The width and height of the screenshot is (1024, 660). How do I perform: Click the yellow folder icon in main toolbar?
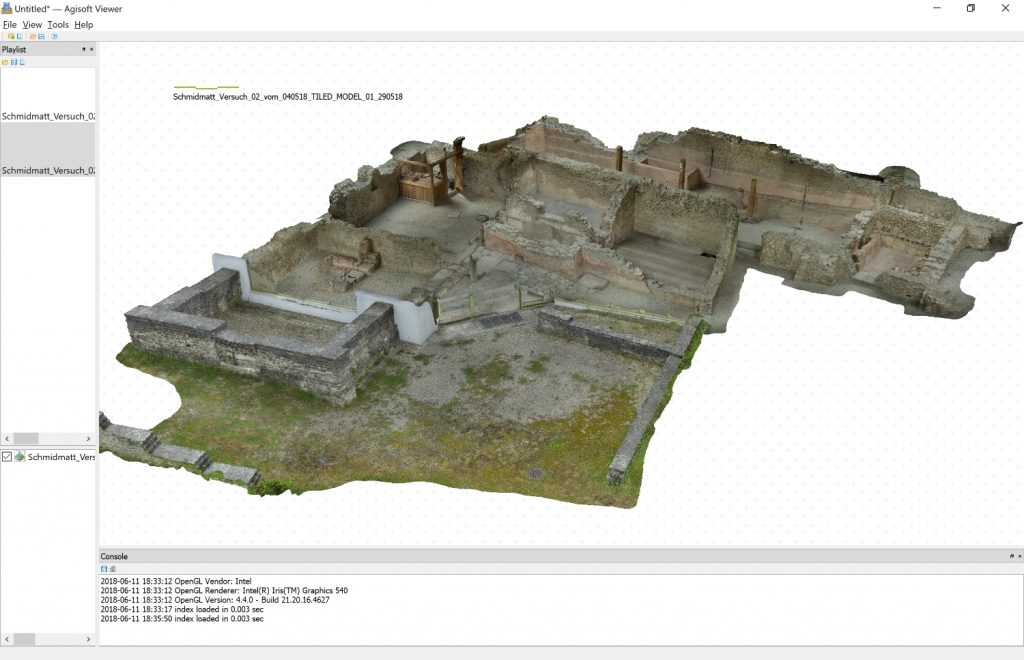[32, 36]
